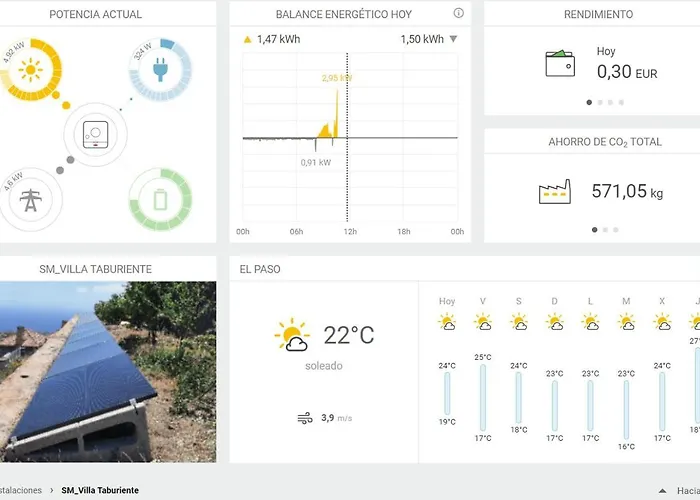Select second page dot in Rendimiento card
This screenshot has height=500, width=700.
pyautogui.click(x=600, y=102)
